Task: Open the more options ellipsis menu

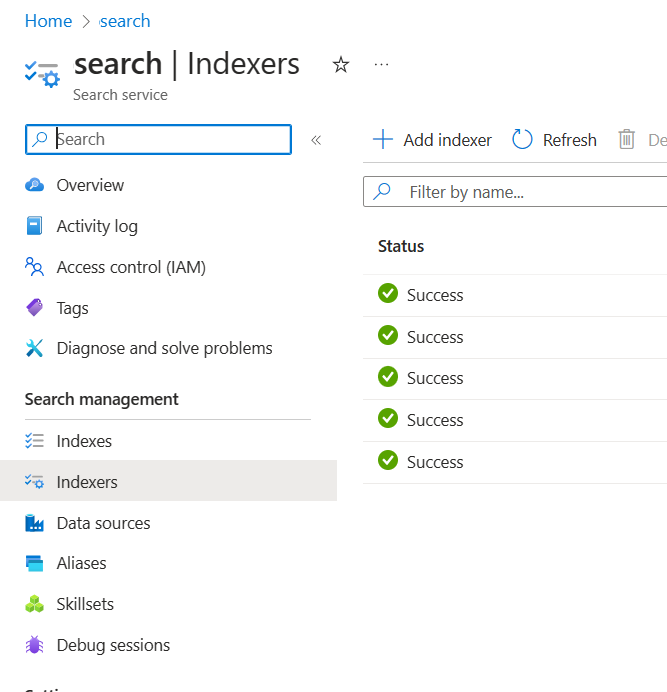Action: click(381, 65)
